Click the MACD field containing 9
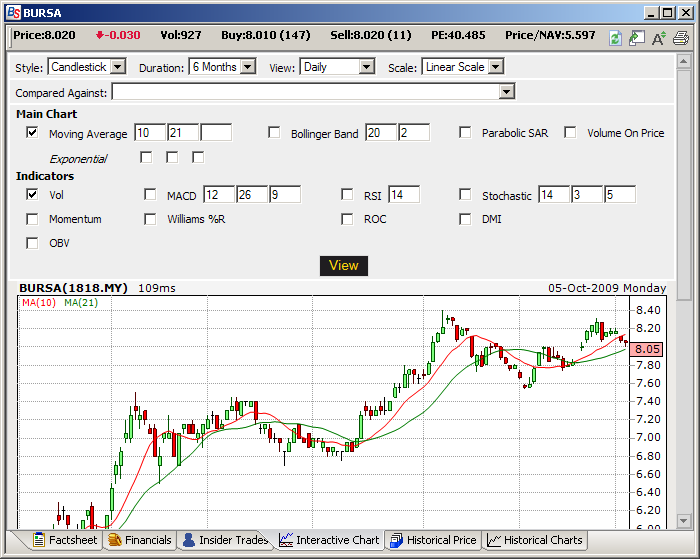700x559 pixels. tap(285, 195)
